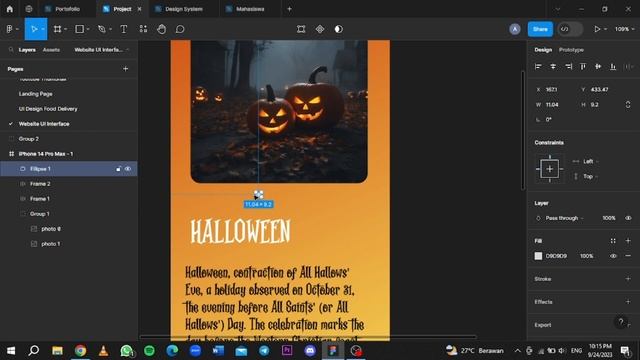Align horizontal centers icon

coord(553,67)
